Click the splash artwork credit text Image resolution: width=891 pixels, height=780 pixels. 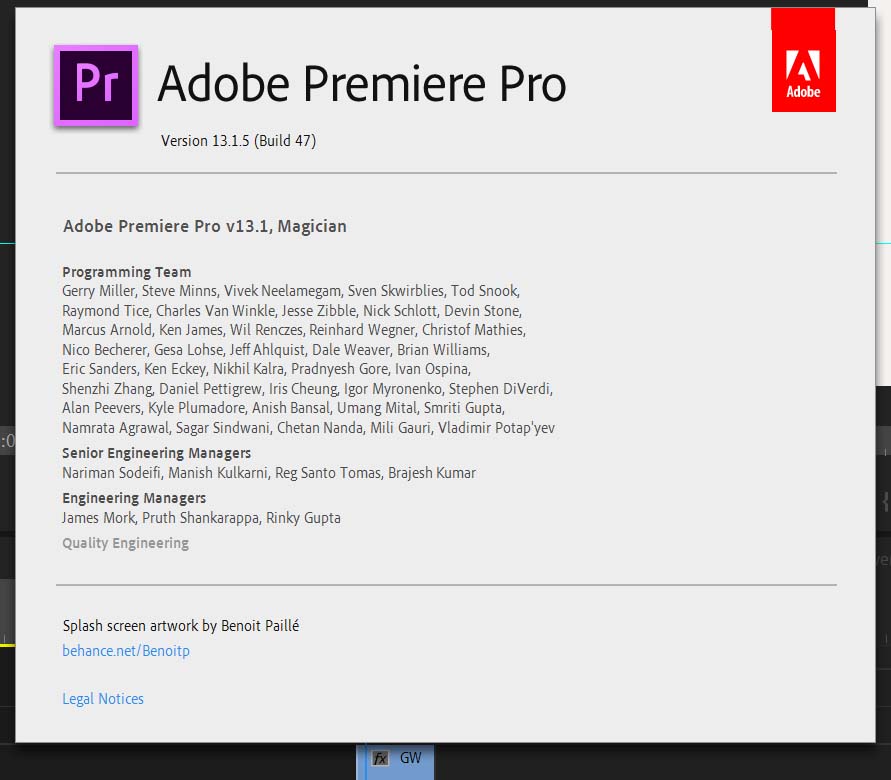point(181,625)
